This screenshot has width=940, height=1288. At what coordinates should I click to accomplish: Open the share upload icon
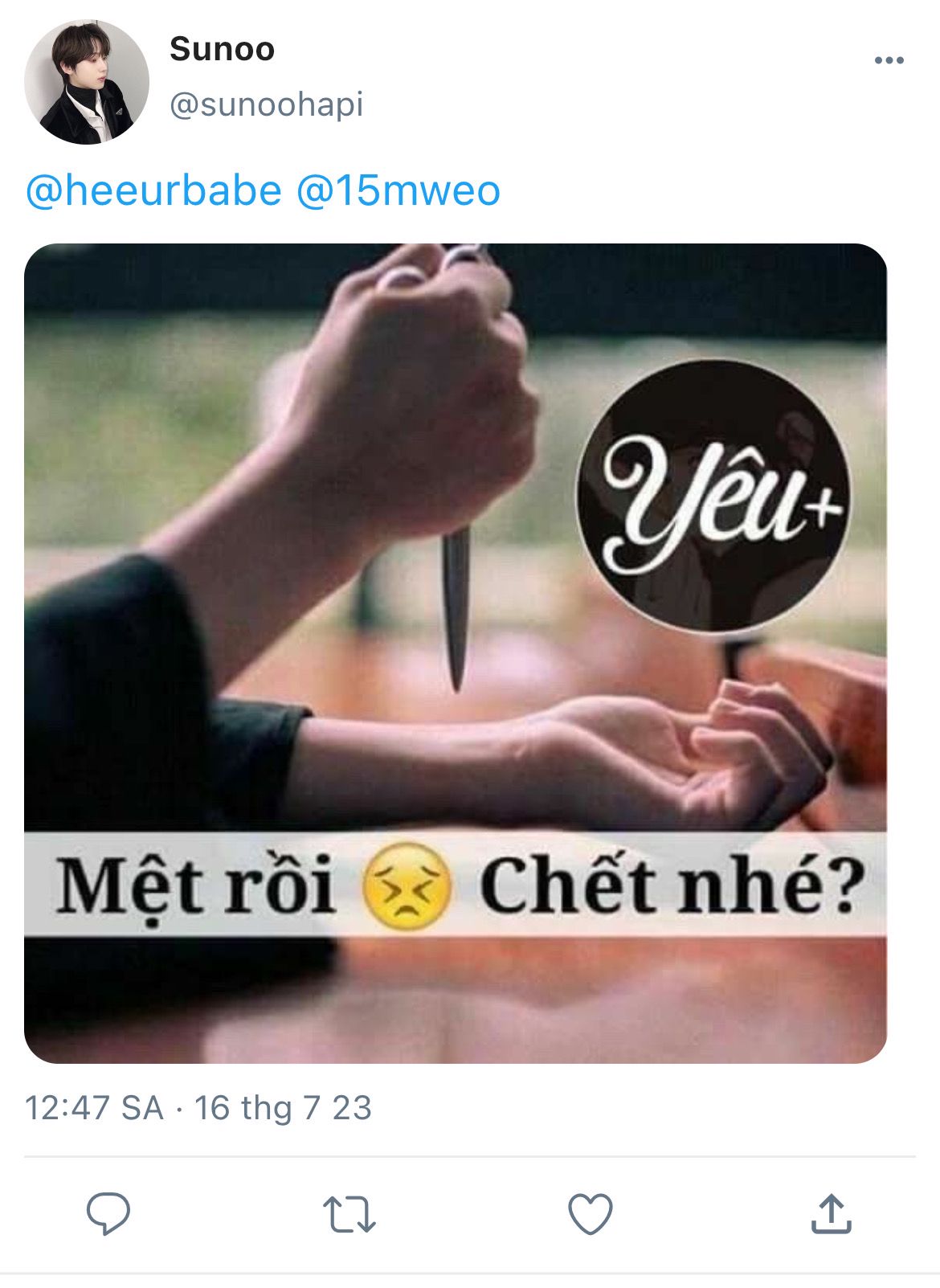(831, 1213)
